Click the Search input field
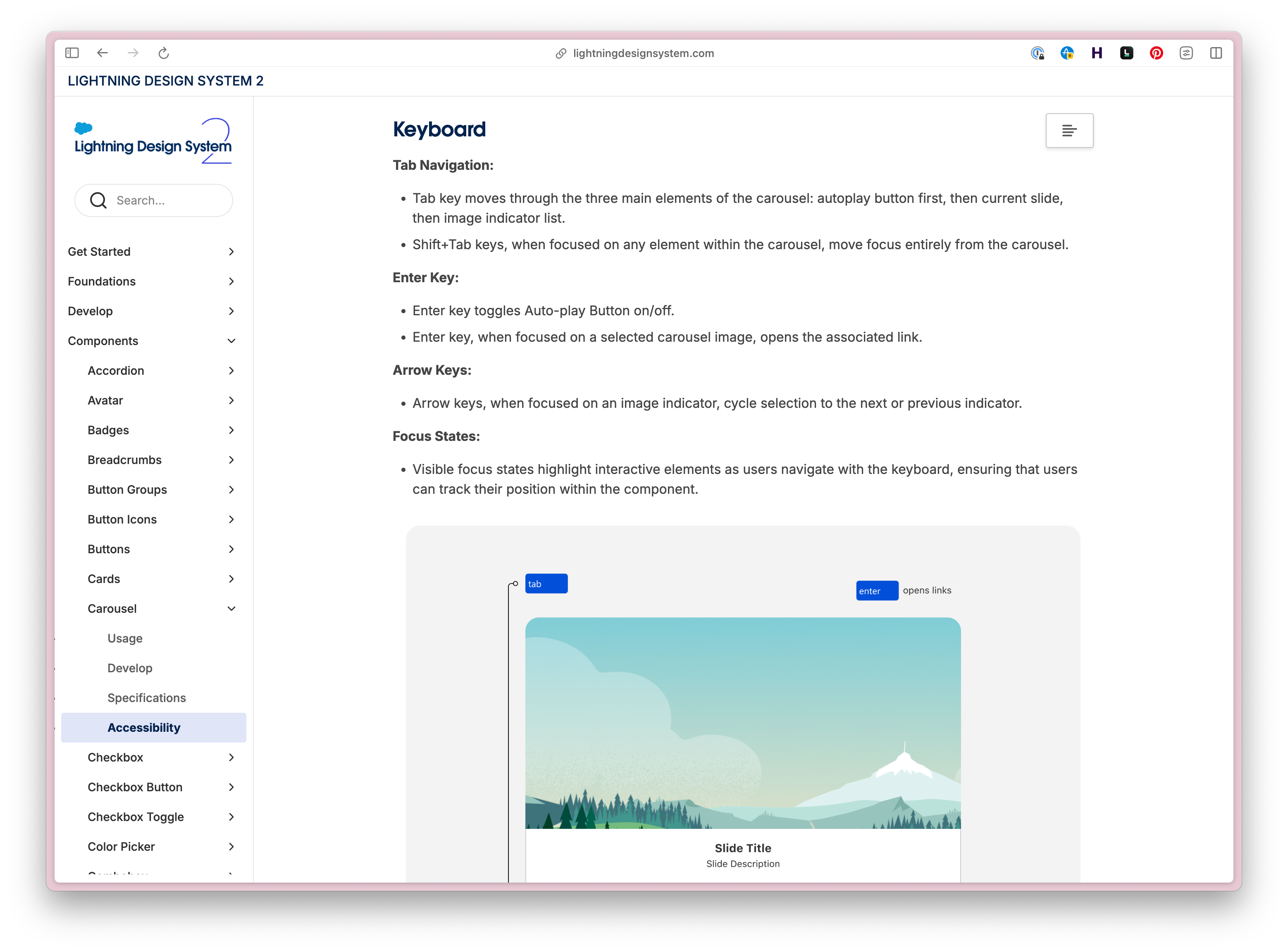 pyautogui.click(x=153, y=200)
